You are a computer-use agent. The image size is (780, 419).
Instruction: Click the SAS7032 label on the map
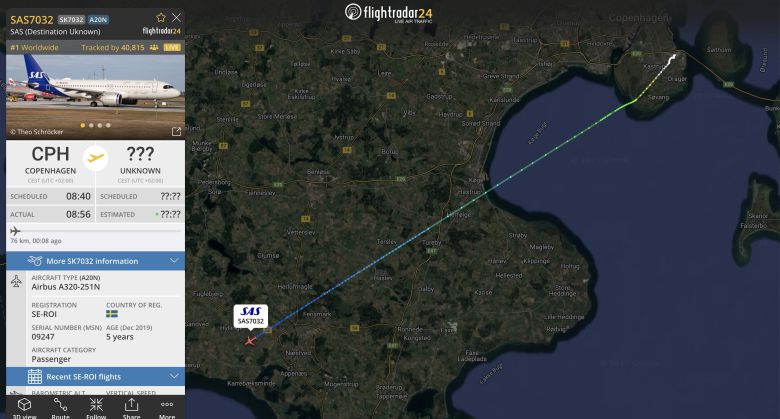pos(251,316)
